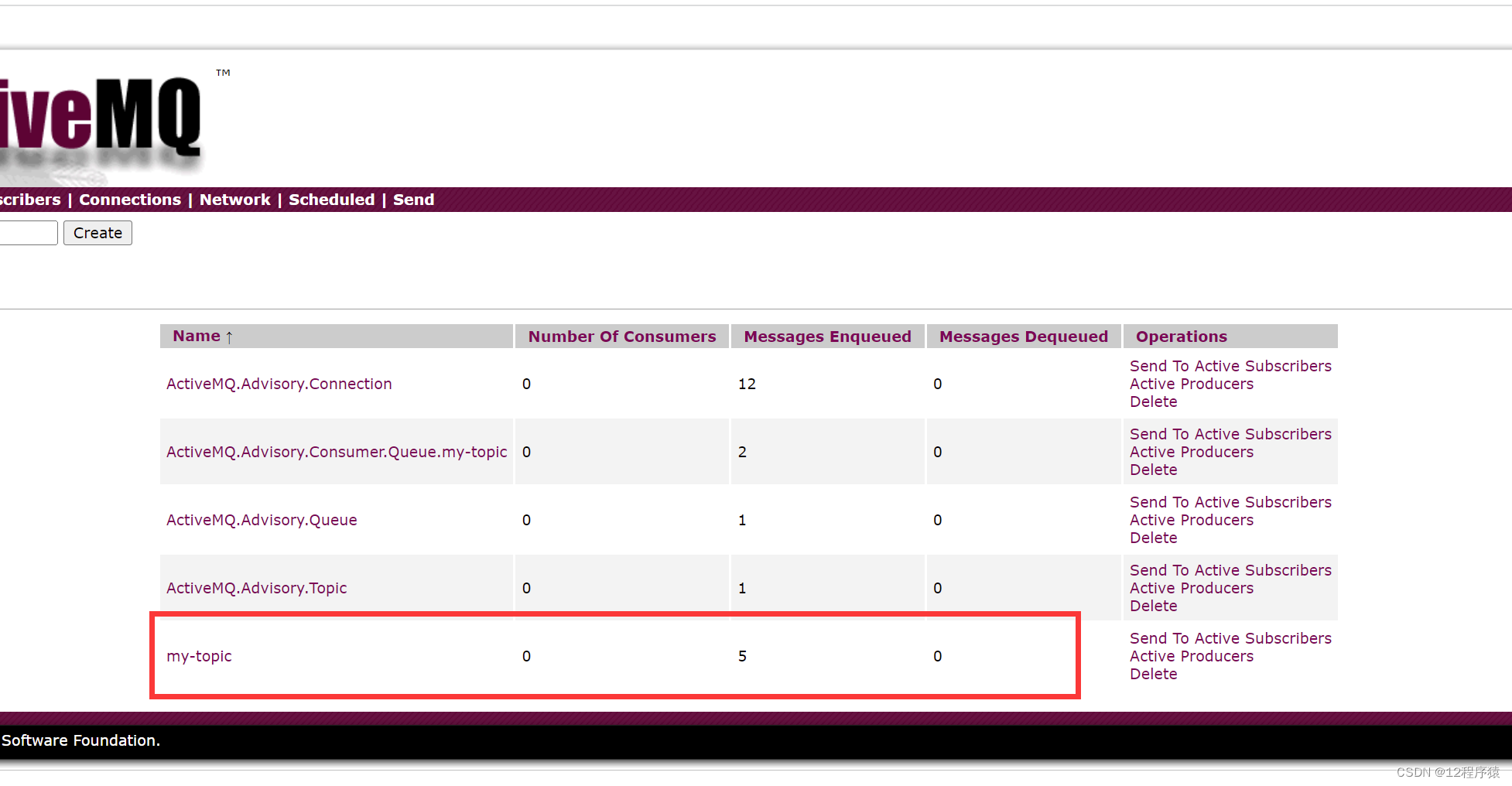This screenshot has width=1512, height=786.
Task: Send To Active Subscribers for my-topic
Action: [1230, 638]
